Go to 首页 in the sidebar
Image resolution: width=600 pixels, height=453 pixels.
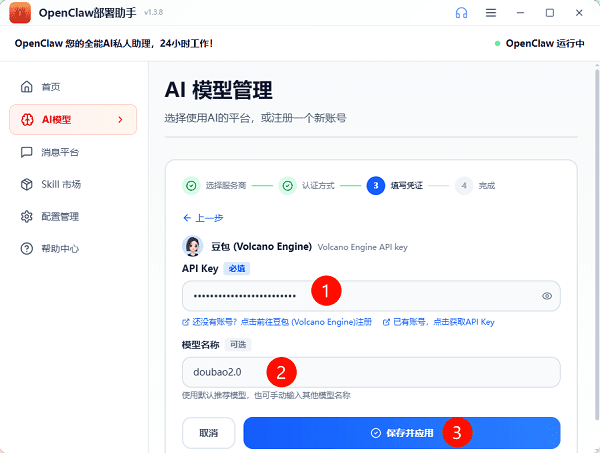73,87
